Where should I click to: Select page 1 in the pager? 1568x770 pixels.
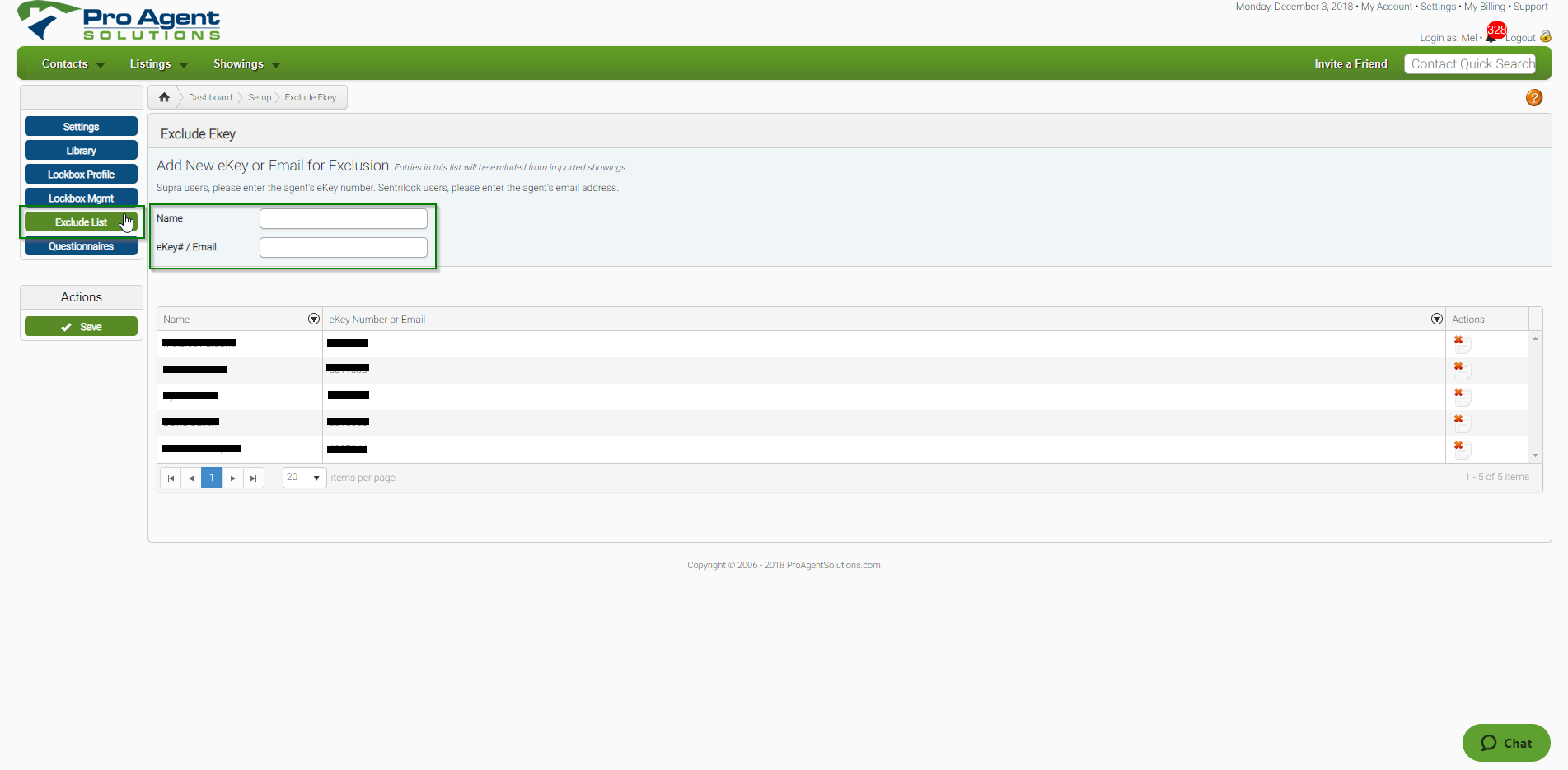[x=212, y=478]
